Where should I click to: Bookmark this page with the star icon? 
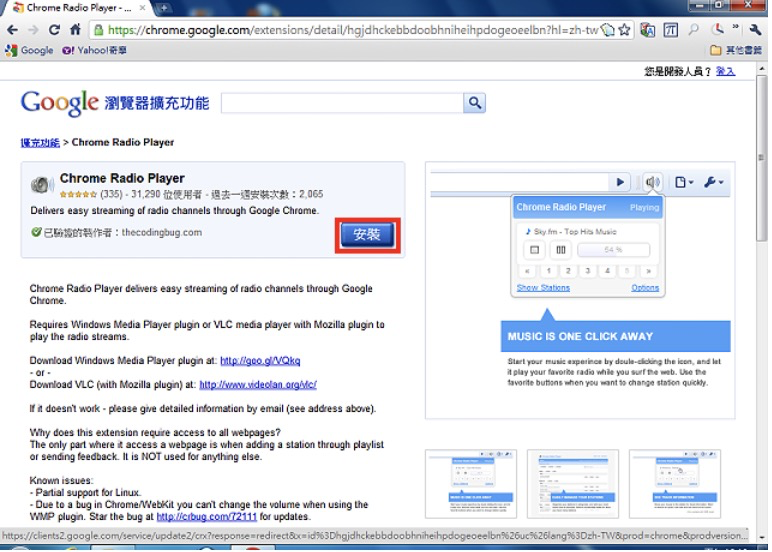click(x=624, y=30)
